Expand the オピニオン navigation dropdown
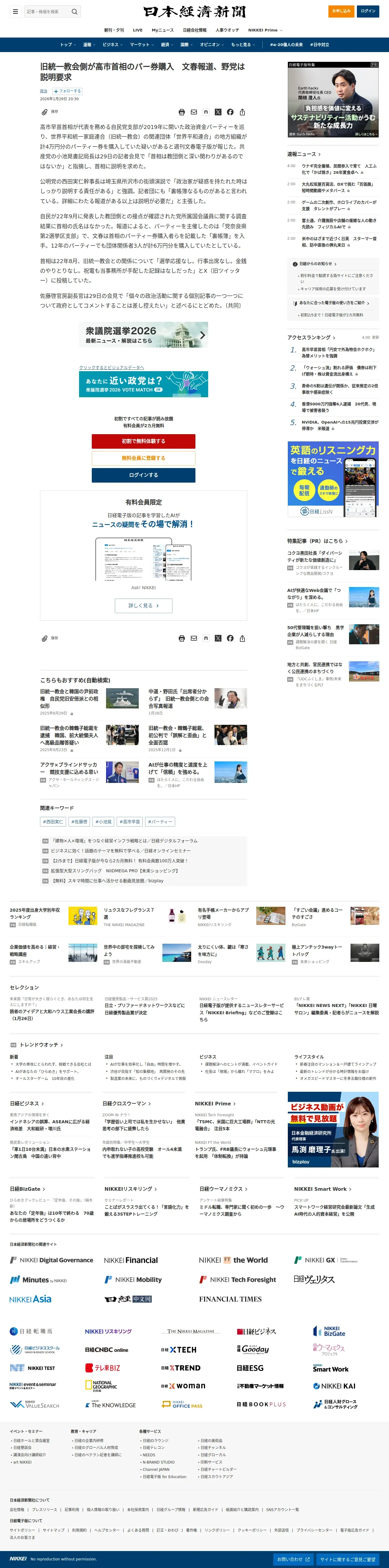Screen dimensions: 389x1568 212,45
